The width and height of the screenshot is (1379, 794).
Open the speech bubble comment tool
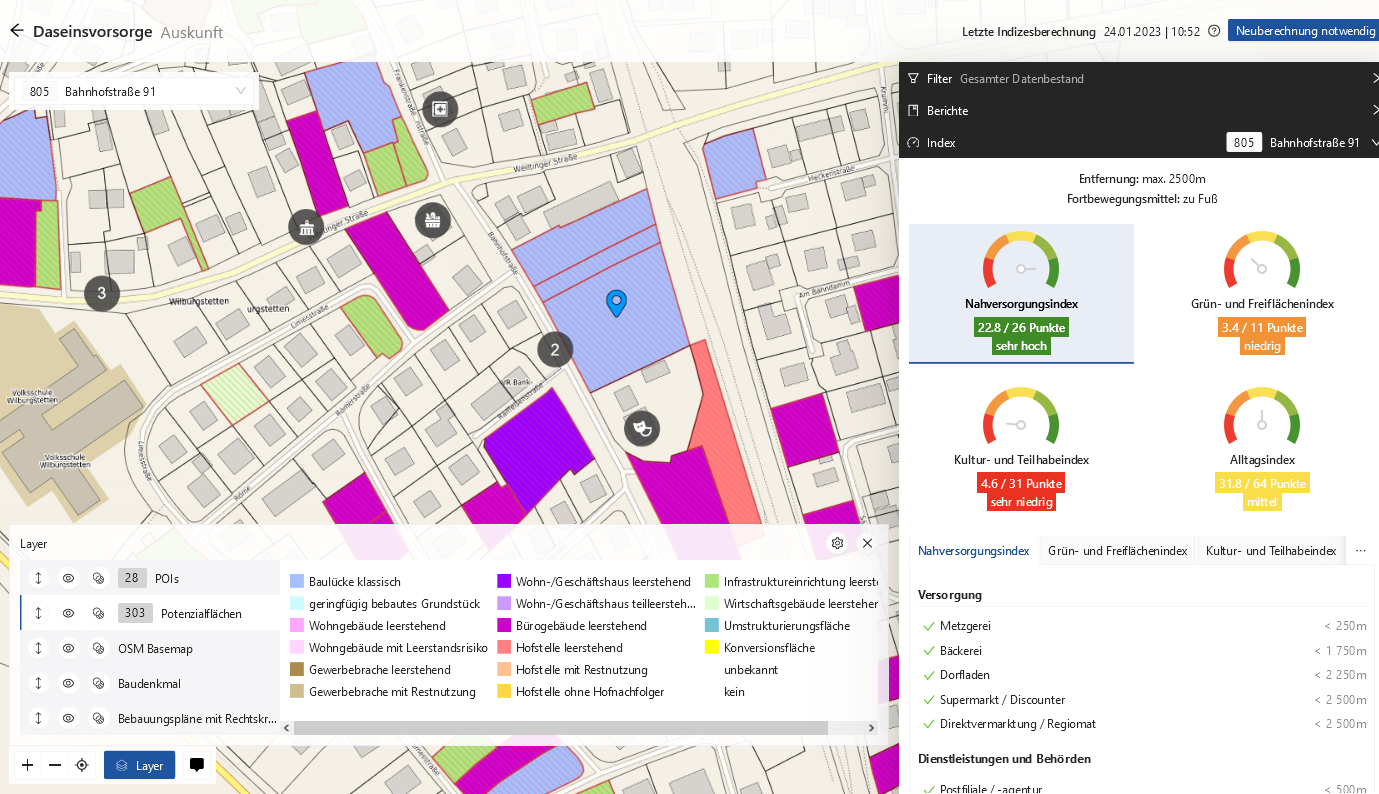[197, 765]
